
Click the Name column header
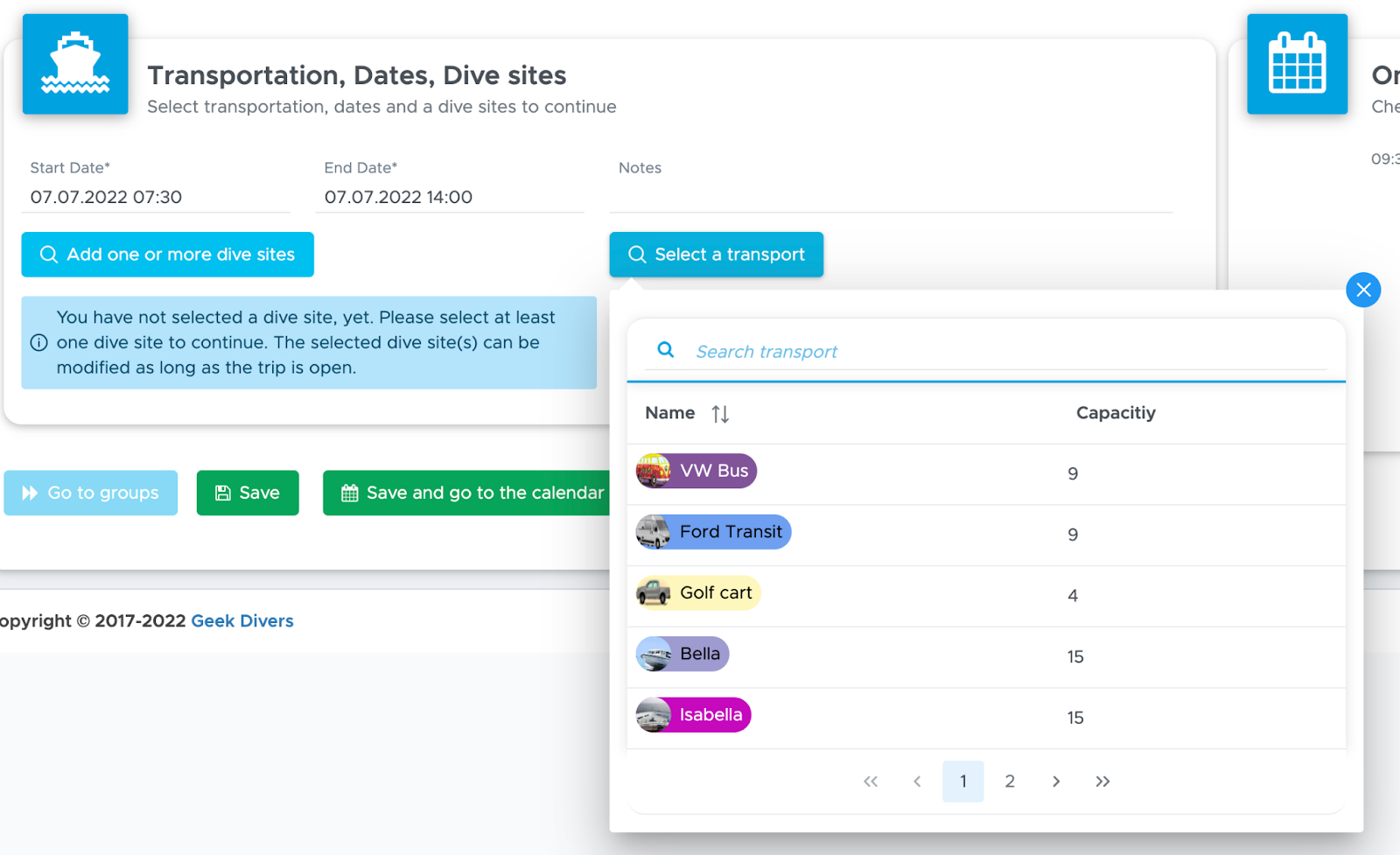(x=670, y=413)
